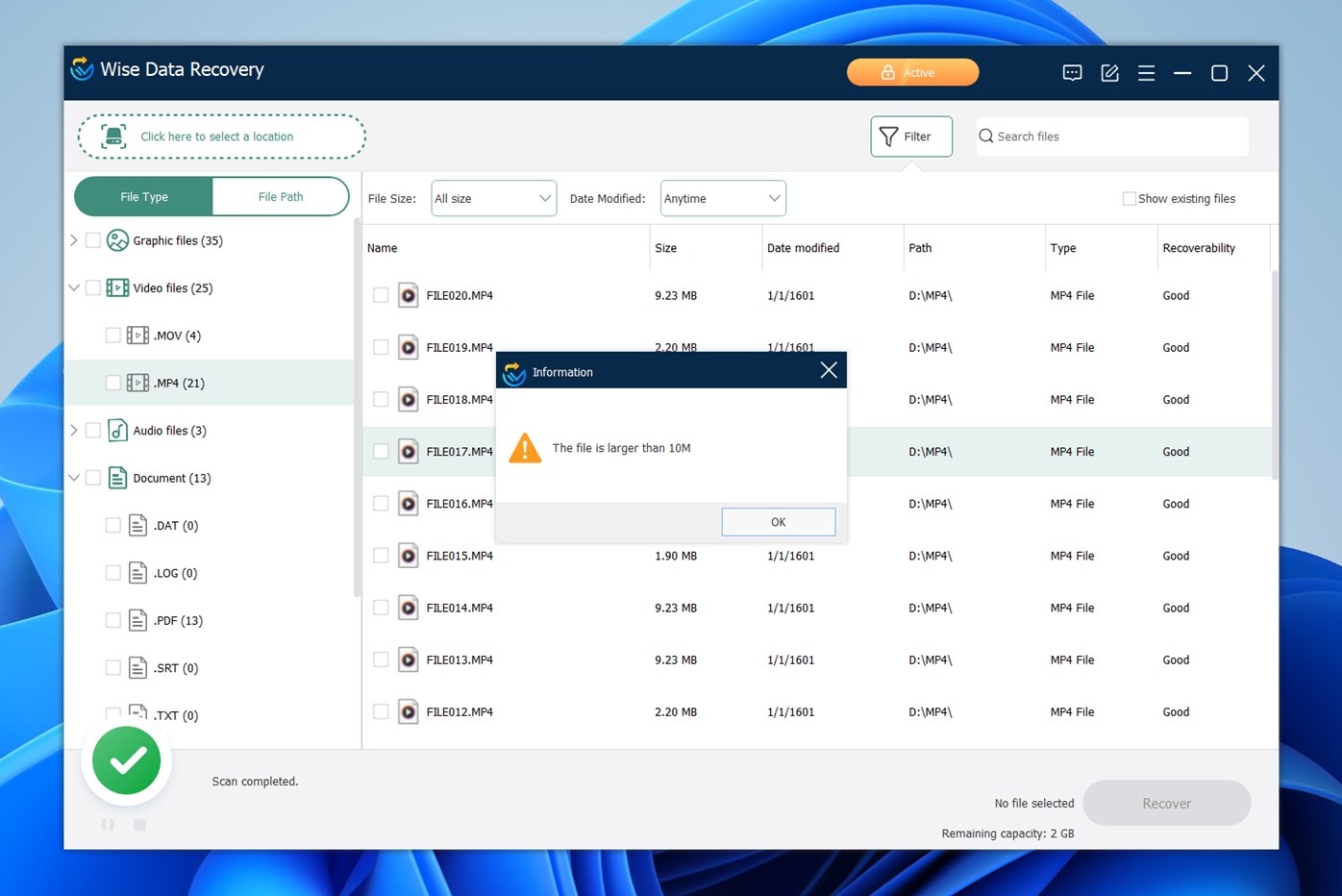This screenshot has width=1342, height=896.
Task: Click the Search files input field
Action: point(1112,137)
